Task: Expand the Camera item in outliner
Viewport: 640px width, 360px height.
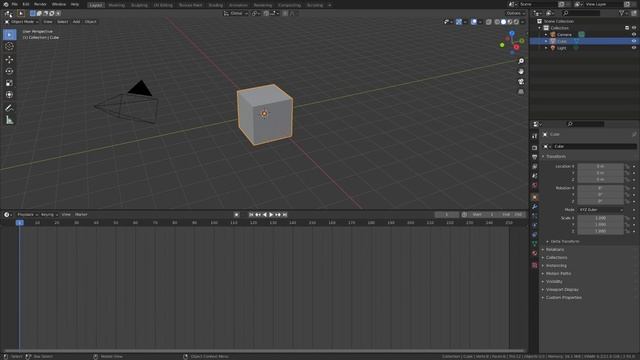Action: click(546, 35)
